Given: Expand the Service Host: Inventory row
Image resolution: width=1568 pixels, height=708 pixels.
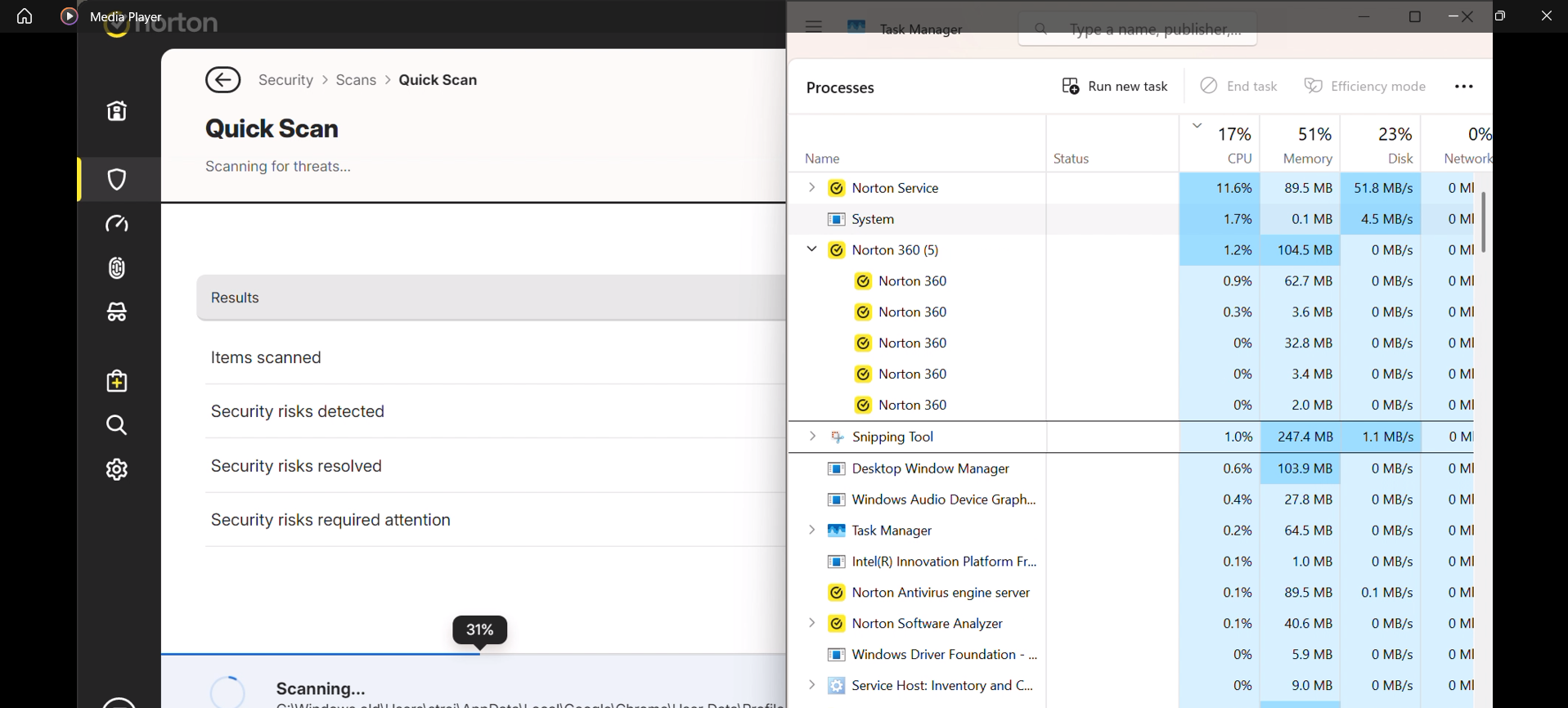Looking at the screenshot, I should 811,685.
